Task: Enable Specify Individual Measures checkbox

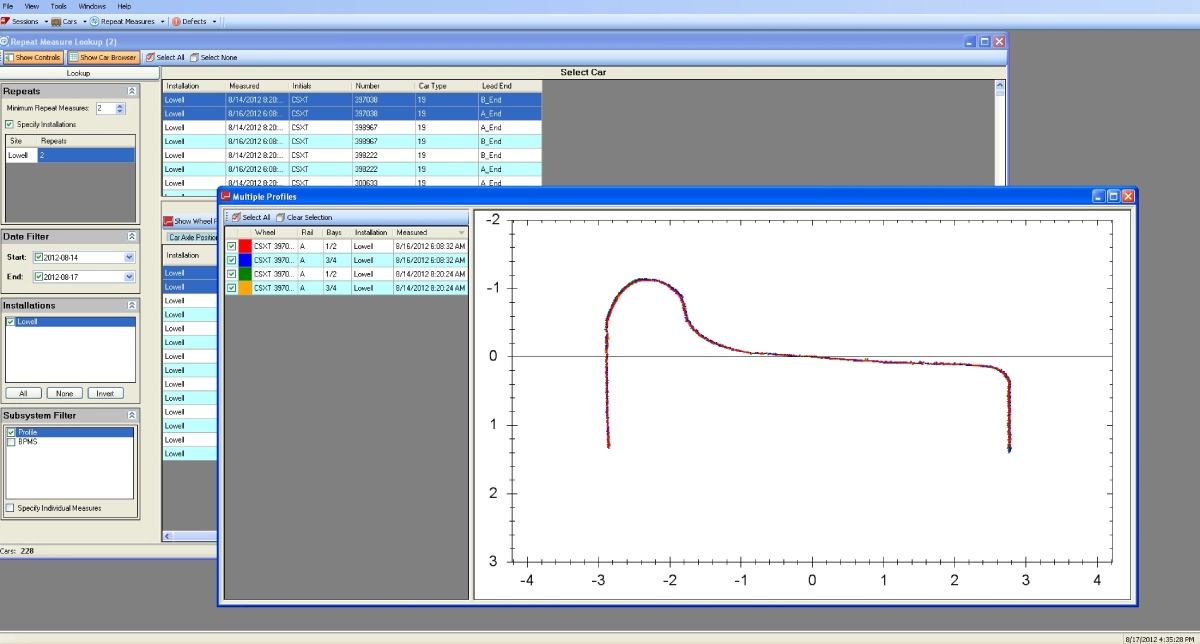Action: click(9, 508)
